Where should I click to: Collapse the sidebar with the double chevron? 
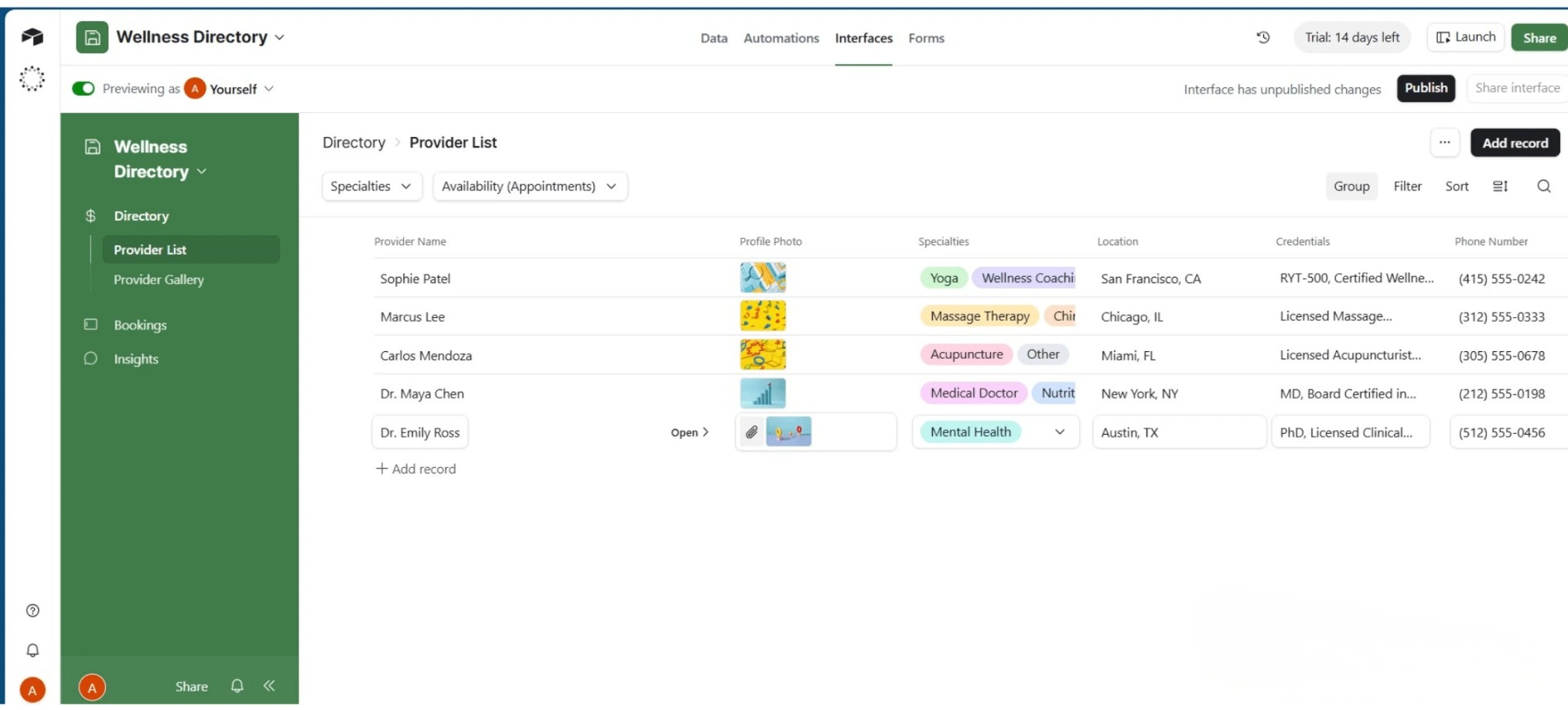click(269, 686)
